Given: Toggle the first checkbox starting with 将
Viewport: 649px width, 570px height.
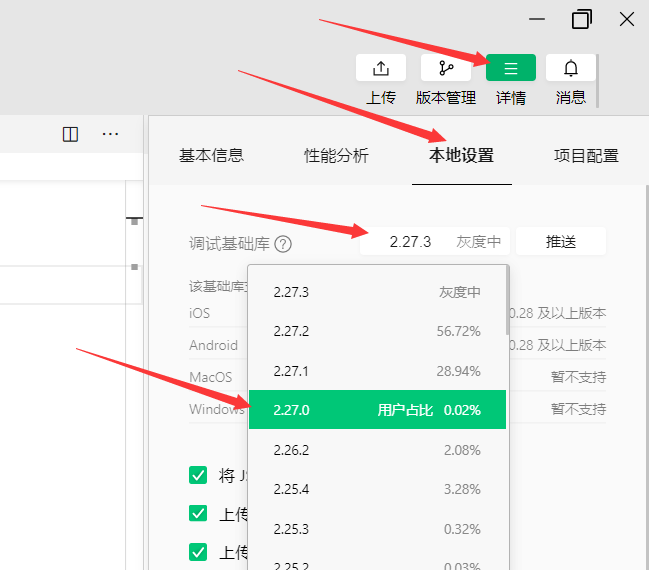Looking at the screenshot, I should (198, 475).
